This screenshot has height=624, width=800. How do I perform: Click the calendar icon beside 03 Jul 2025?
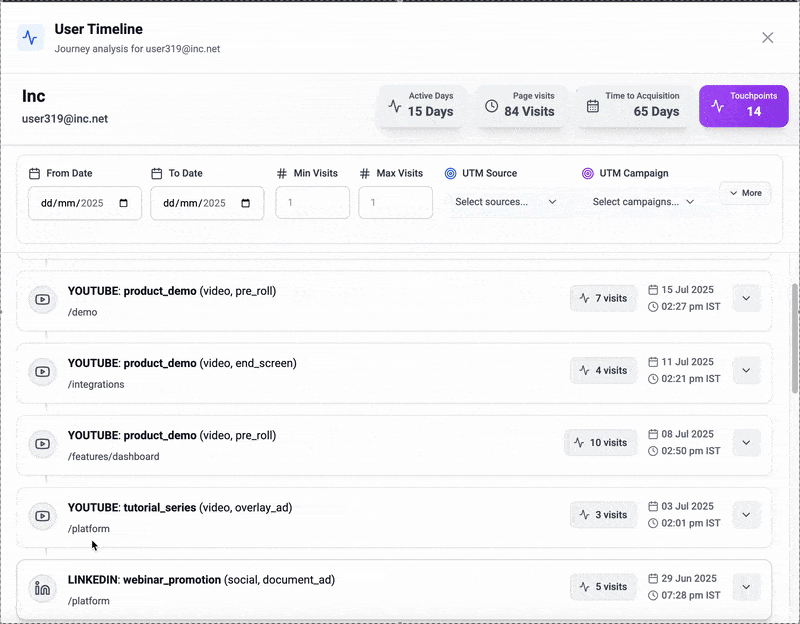tap(653, 506)
